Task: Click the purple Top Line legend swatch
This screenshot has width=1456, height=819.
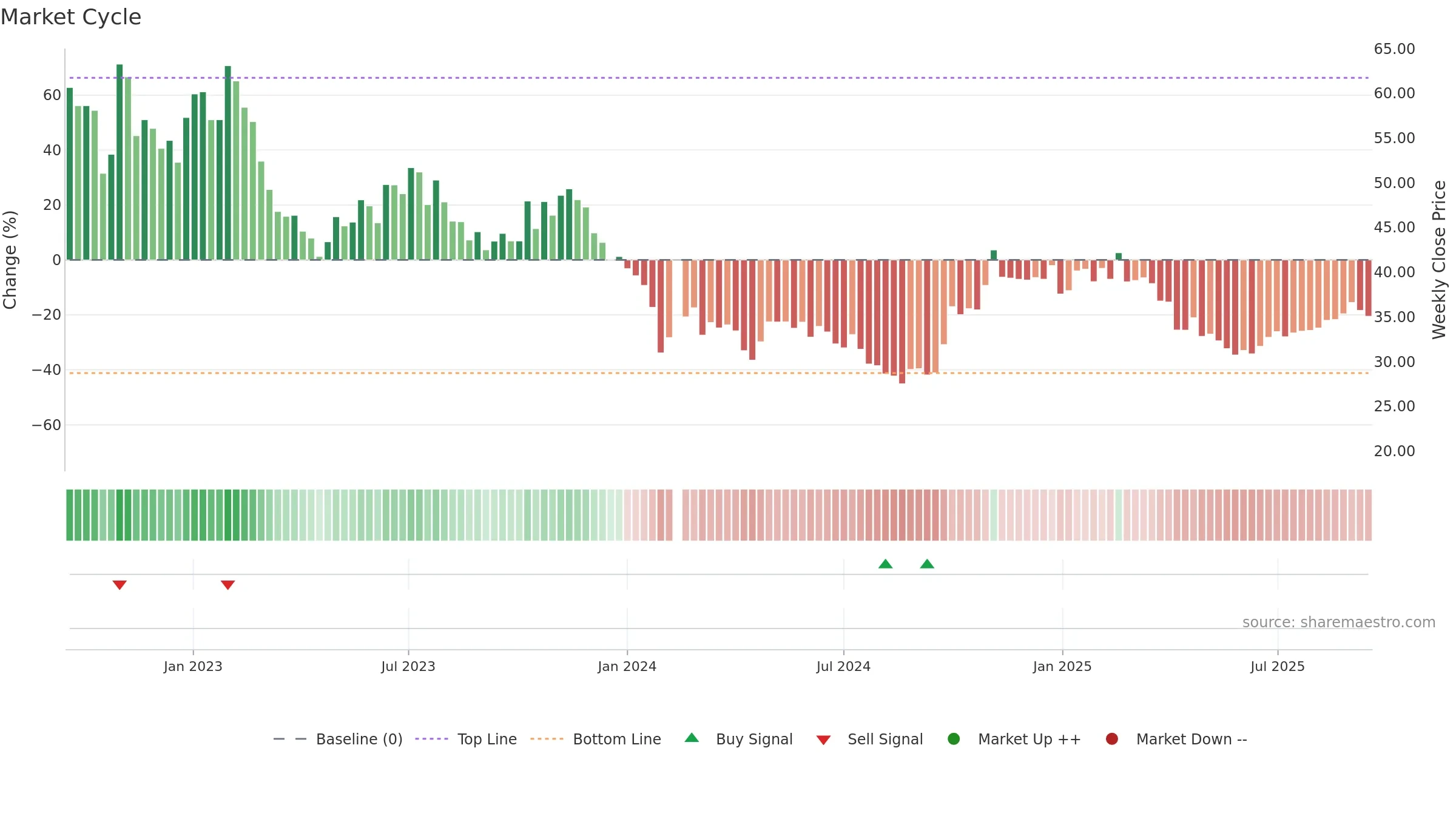Action: point(431,739)
